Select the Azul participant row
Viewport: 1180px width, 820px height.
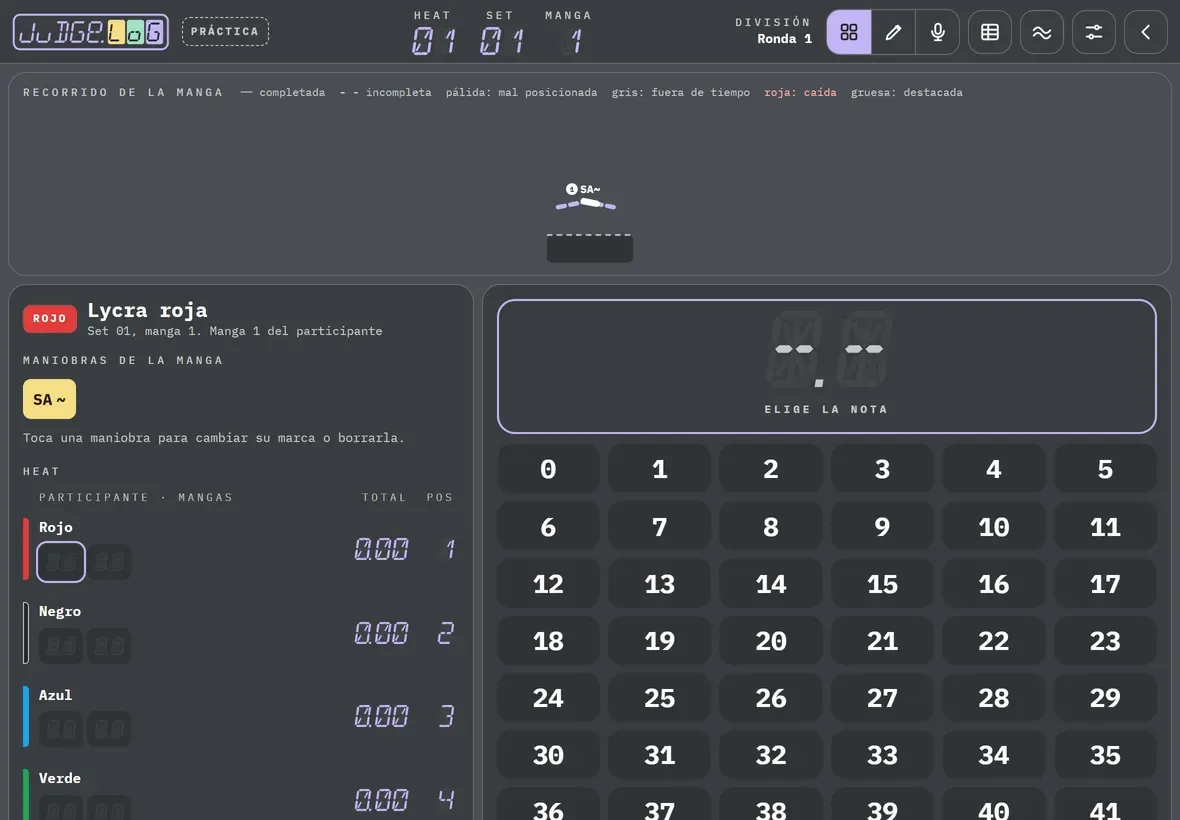[239, 716]
